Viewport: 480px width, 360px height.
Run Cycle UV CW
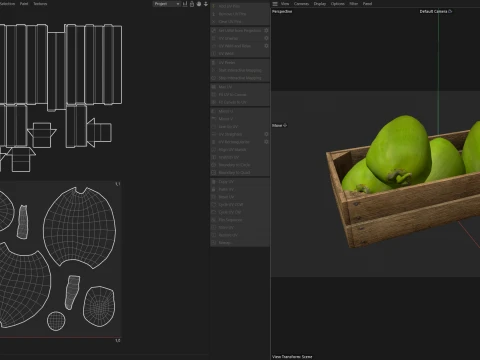coord(240,212)
